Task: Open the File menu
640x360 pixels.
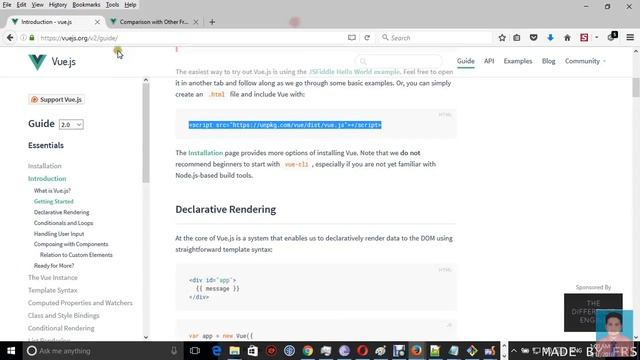Action: tap(7, 5)
